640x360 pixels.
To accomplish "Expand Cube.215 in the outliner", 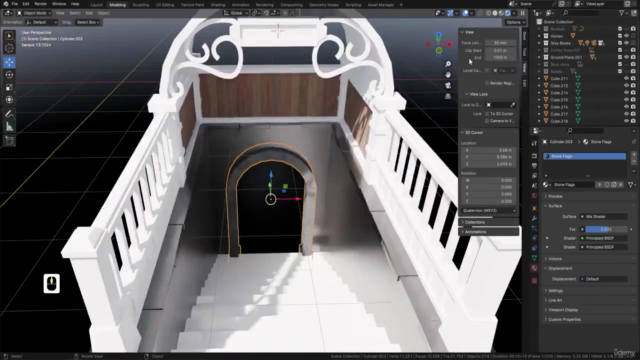I will click(539, 100).
